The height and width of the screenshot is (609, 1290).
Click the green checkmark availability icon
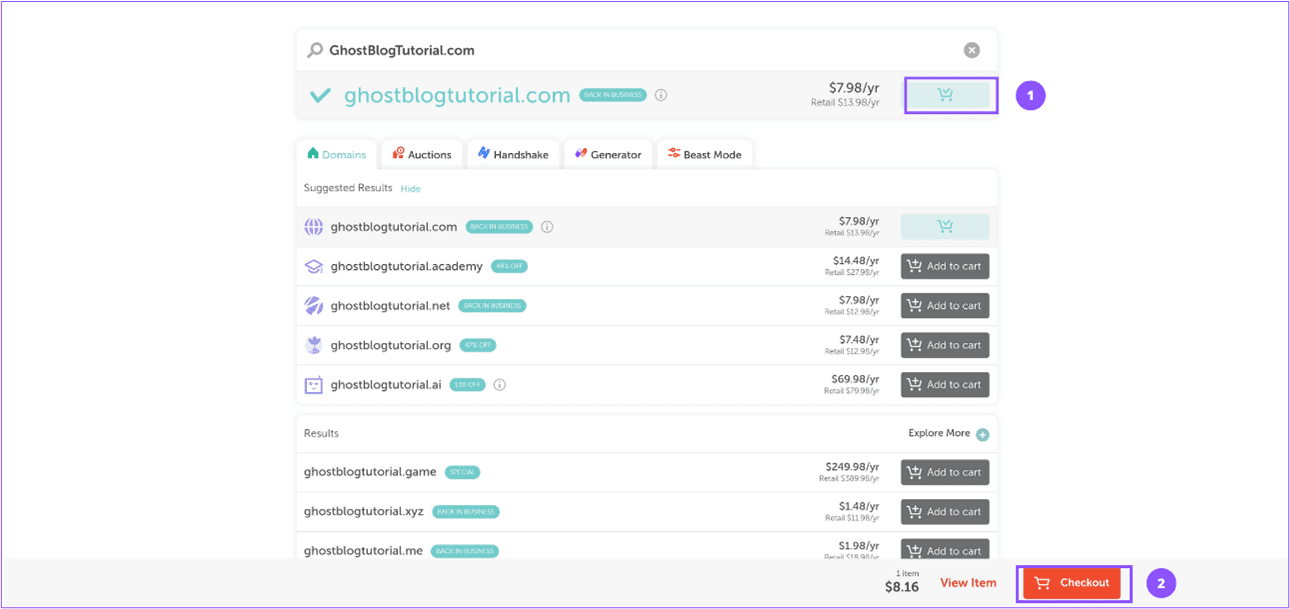point(320,96)
